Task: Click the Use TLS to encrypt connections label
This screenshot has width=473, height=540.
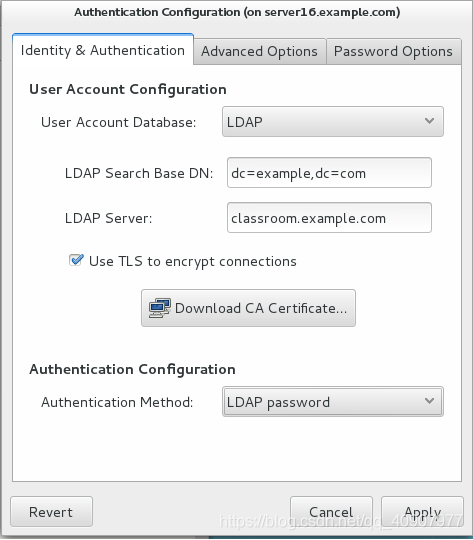Action: pyautogui.click(x=193, y=261)
